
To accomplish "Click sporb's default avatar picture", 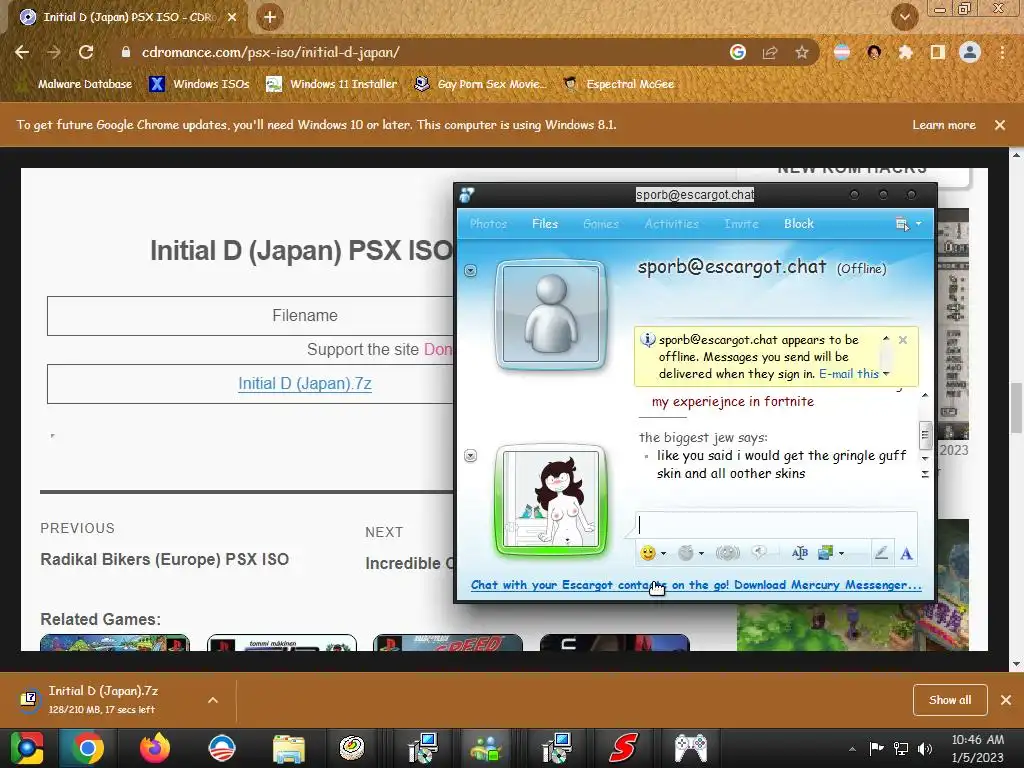I will point(551,315).
